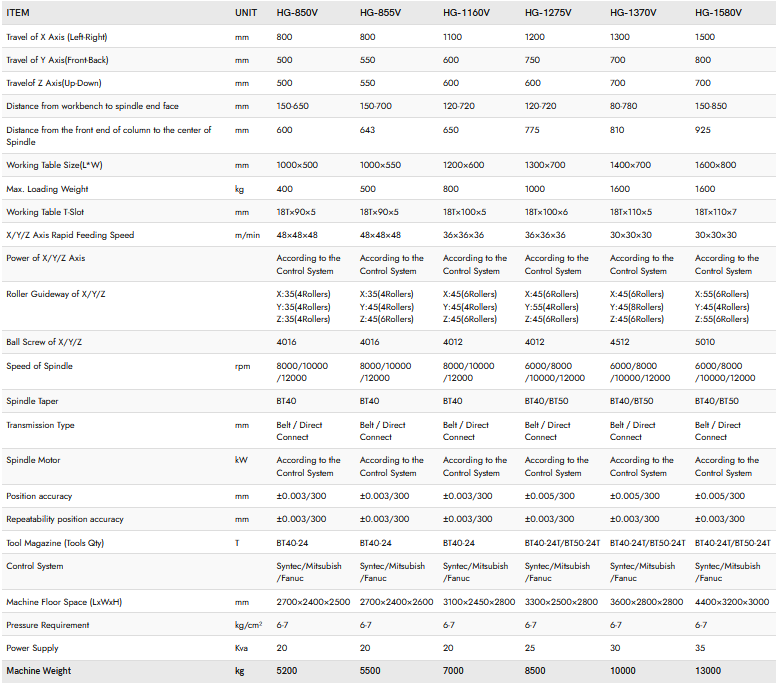Select the Max. Loading Weight row label
The width and height of the screenshot is (782, 697).
click(47, 189)
